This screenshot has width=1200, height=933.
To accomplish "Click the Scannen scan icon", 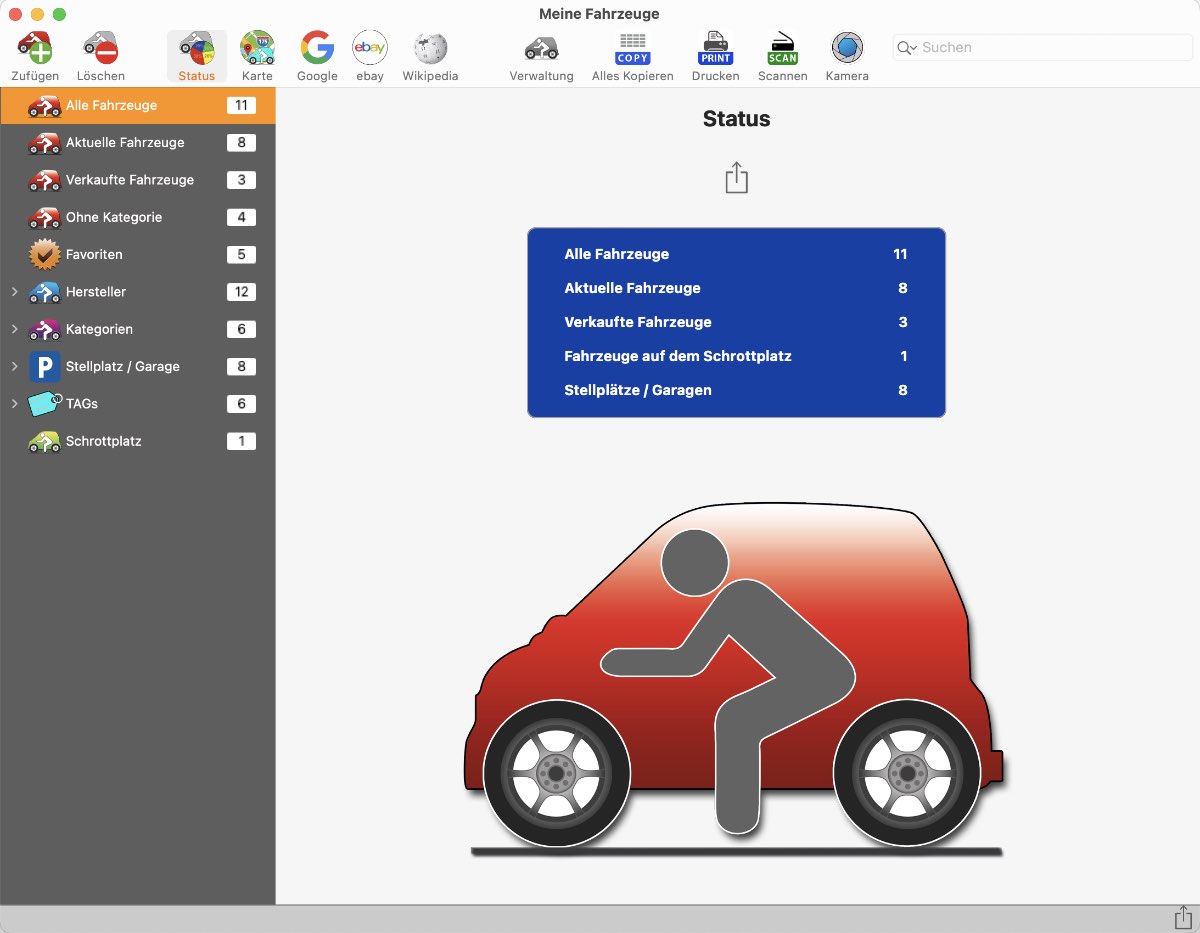I will 782,48.
